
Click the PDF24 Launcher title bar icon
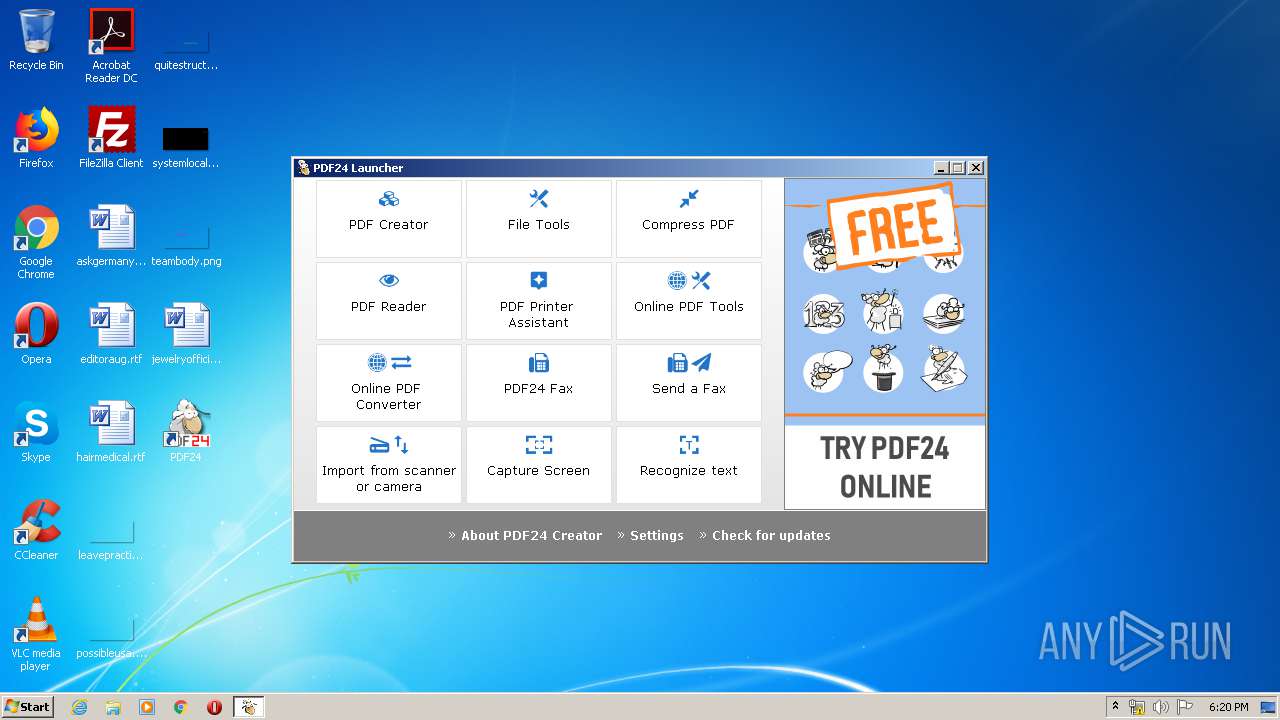pos(303,168)
